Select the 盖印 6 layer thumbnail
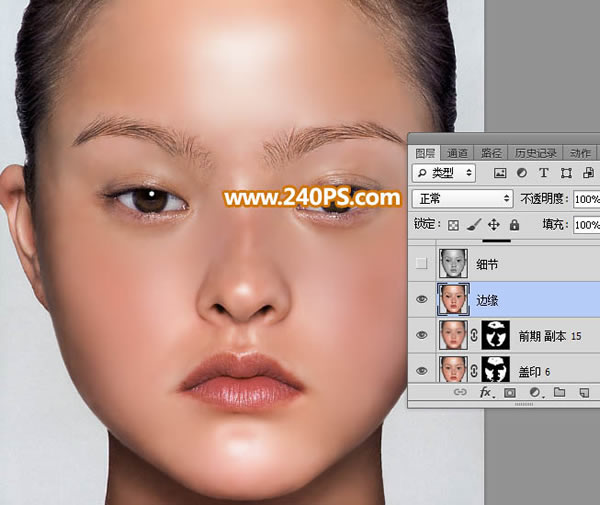 click(x=453, y=370)
